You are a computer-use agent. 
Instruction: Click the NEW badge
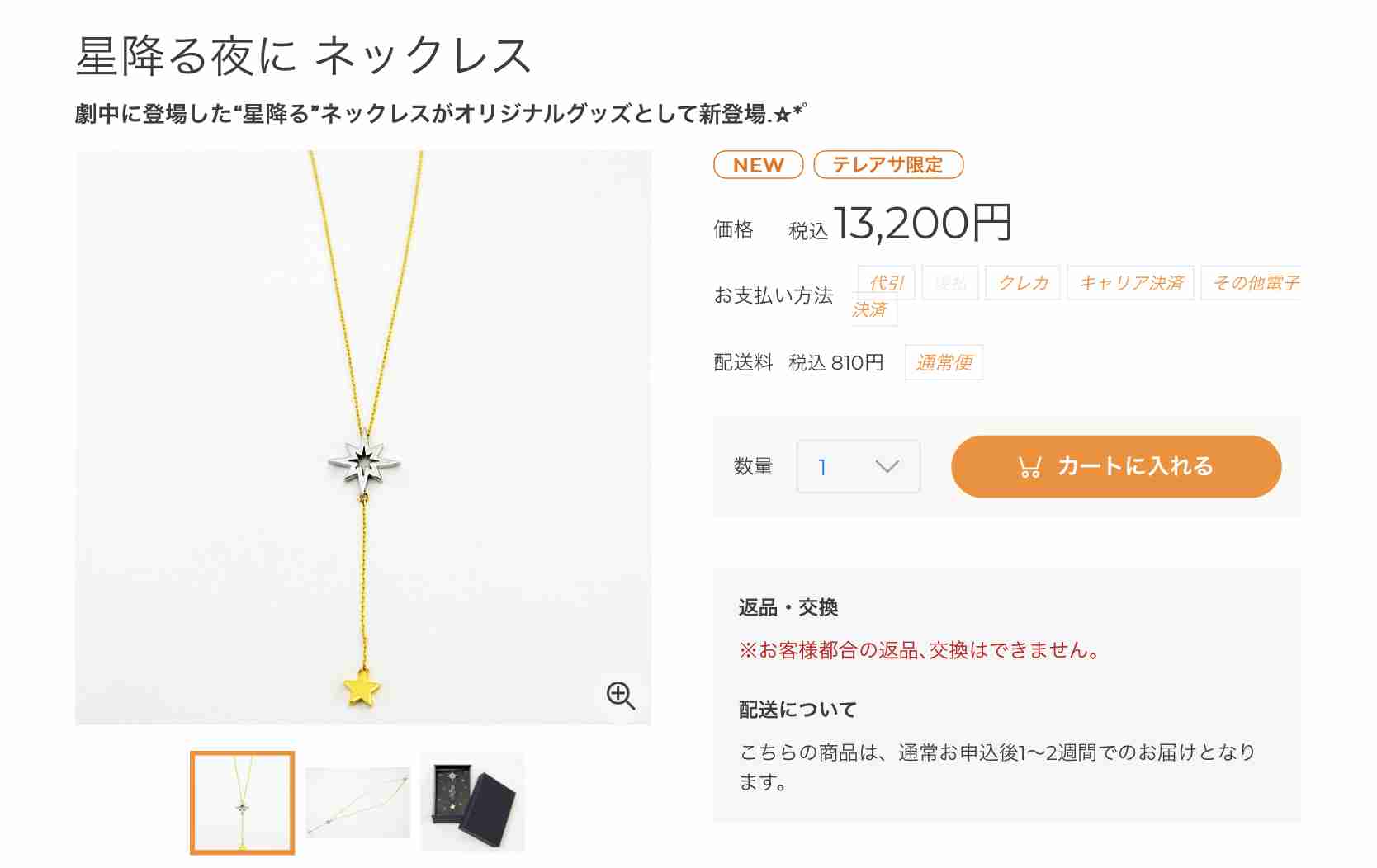pyautogui.click(x=758, y=165)
